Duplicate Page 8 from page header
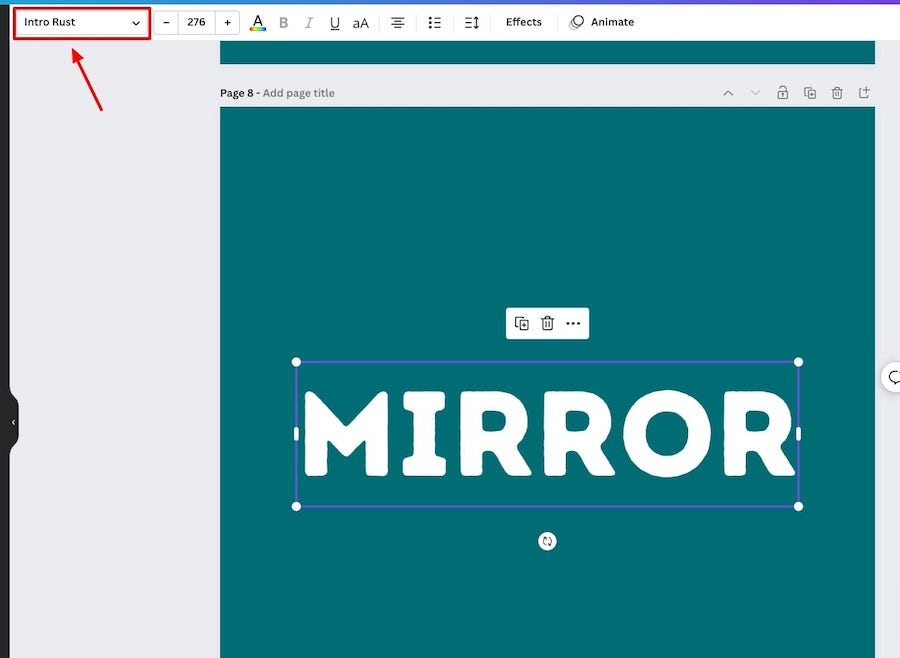The height and width of the screenshot is (658, 900). [x=810, y=92]
